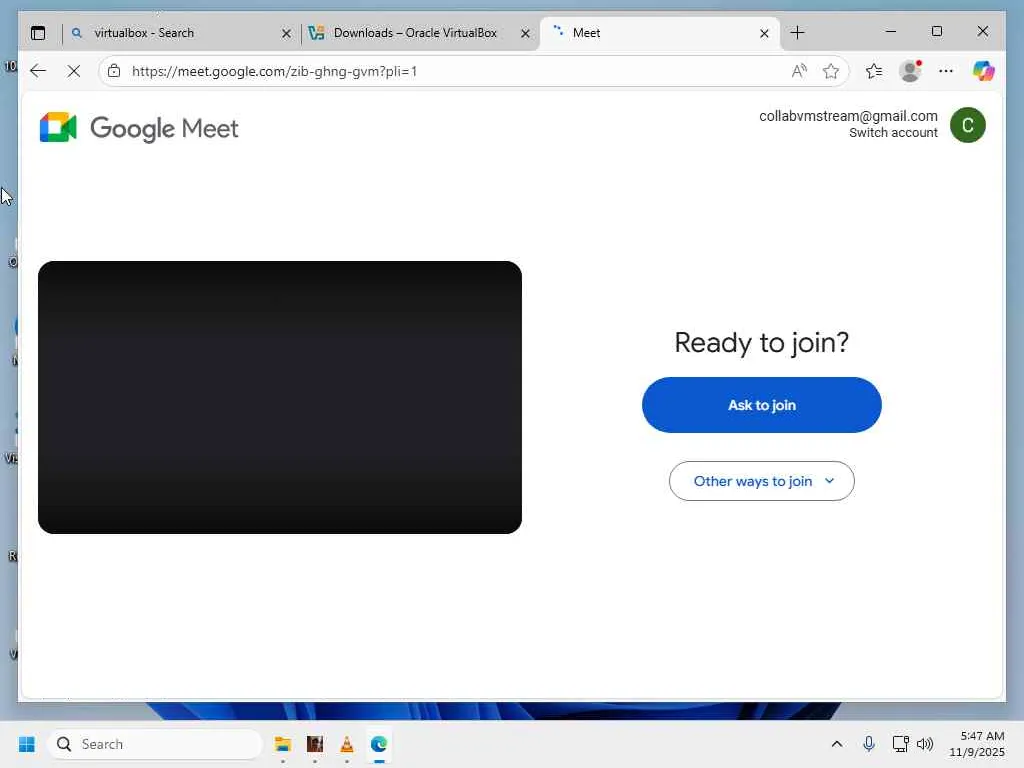Close the Meet tab
Screen dimensions: 1024x768
pos(764,33)
